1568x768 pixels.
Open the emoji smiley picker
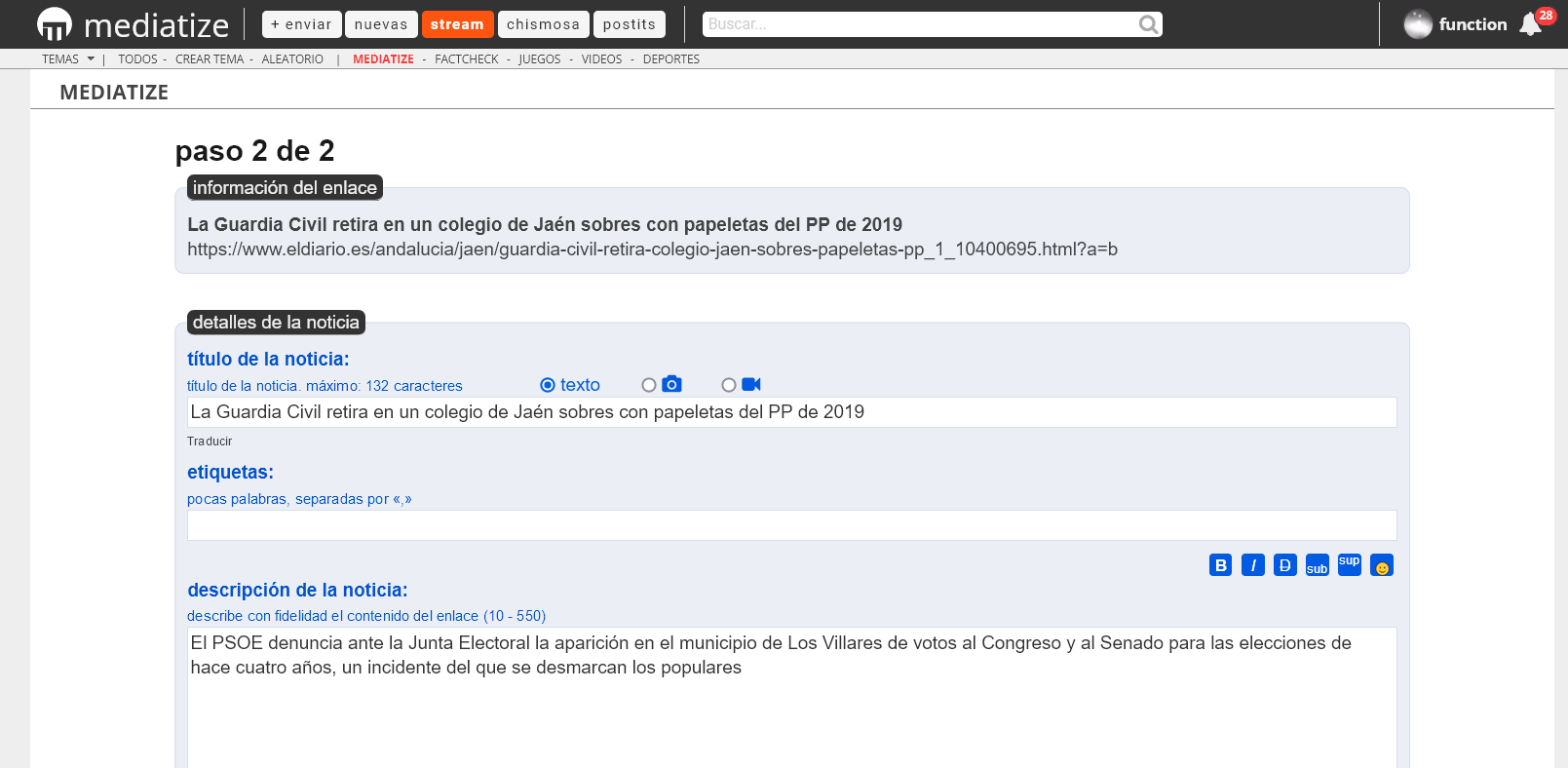coord(1382,565)
